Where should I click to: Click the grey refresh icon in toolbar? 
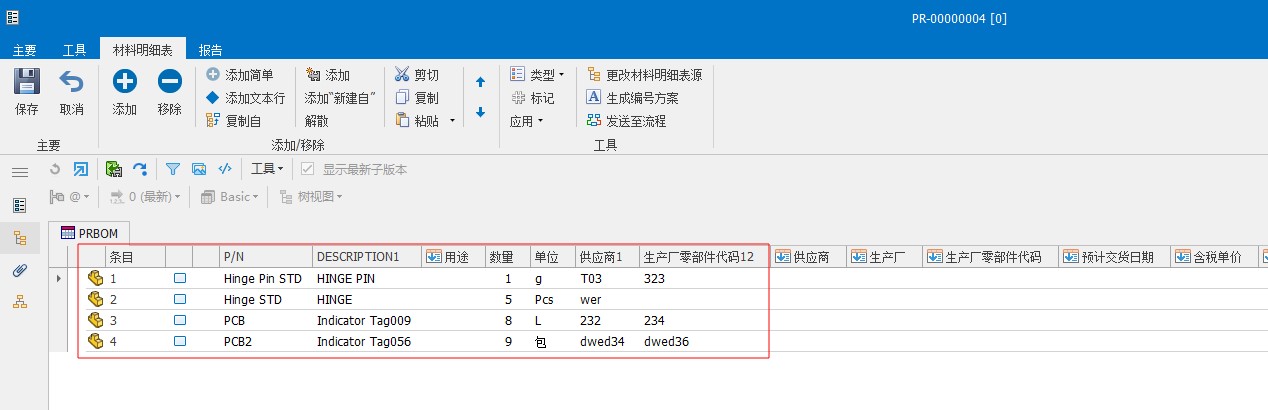coord(55,169)
